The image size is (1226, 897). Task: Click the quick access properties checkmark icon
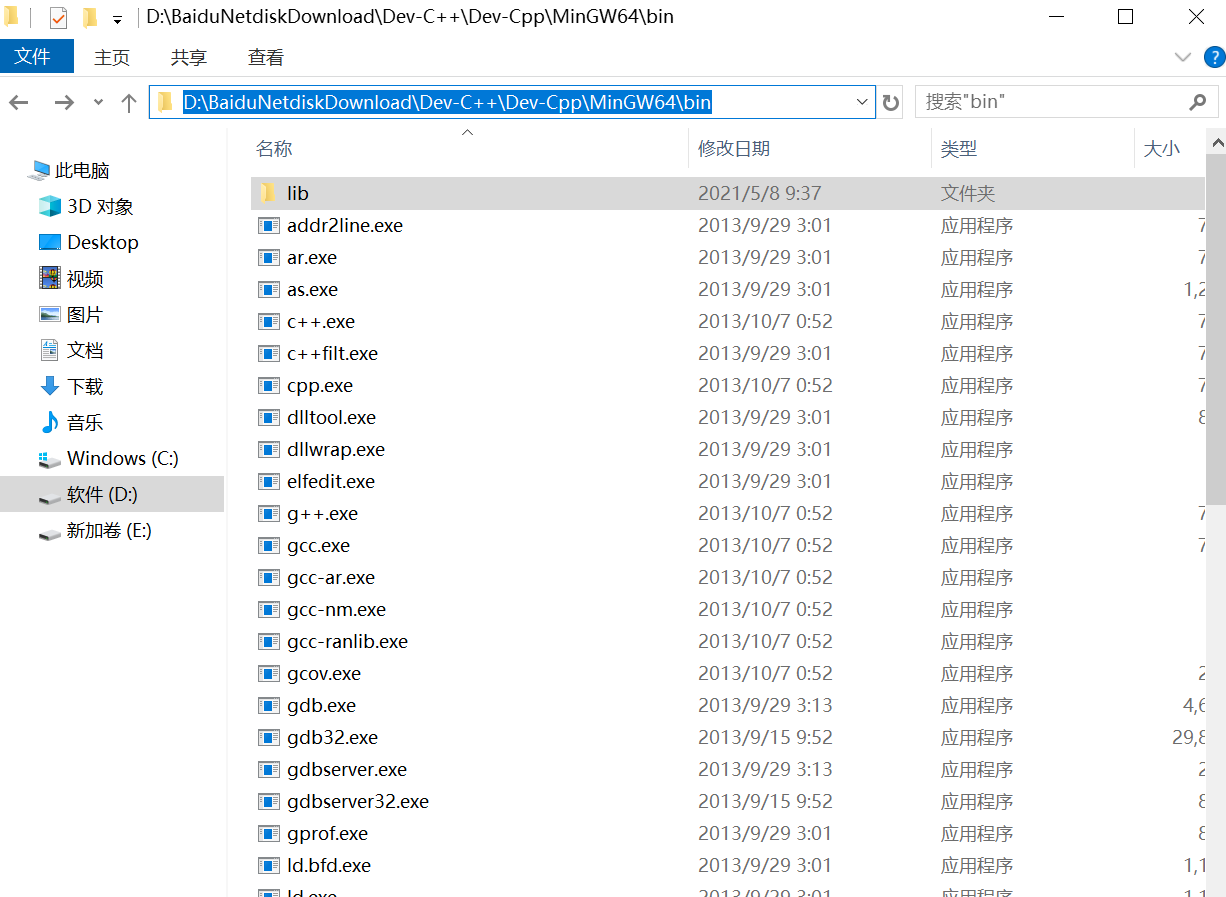pos(58,18)
